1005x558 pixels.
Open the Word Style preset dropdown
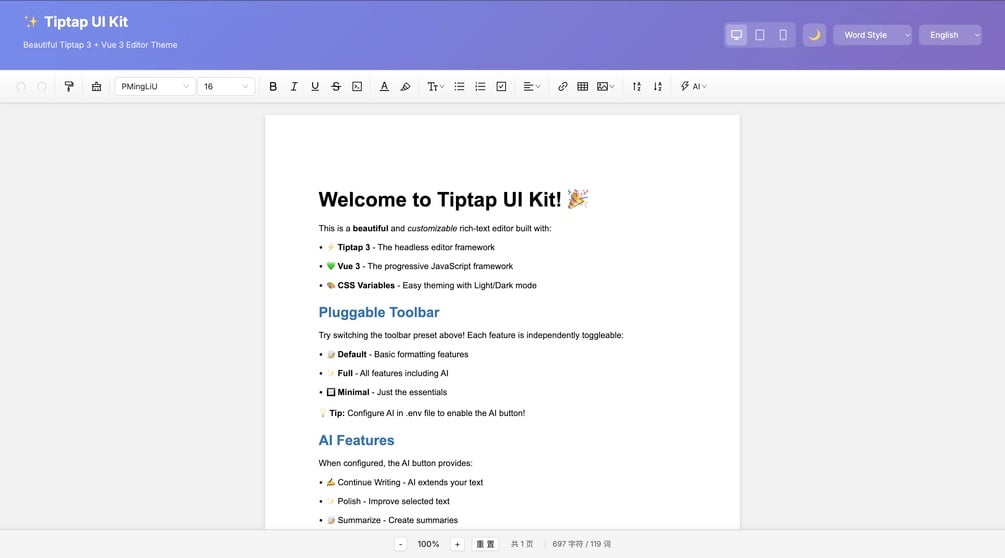click(872, 35)
